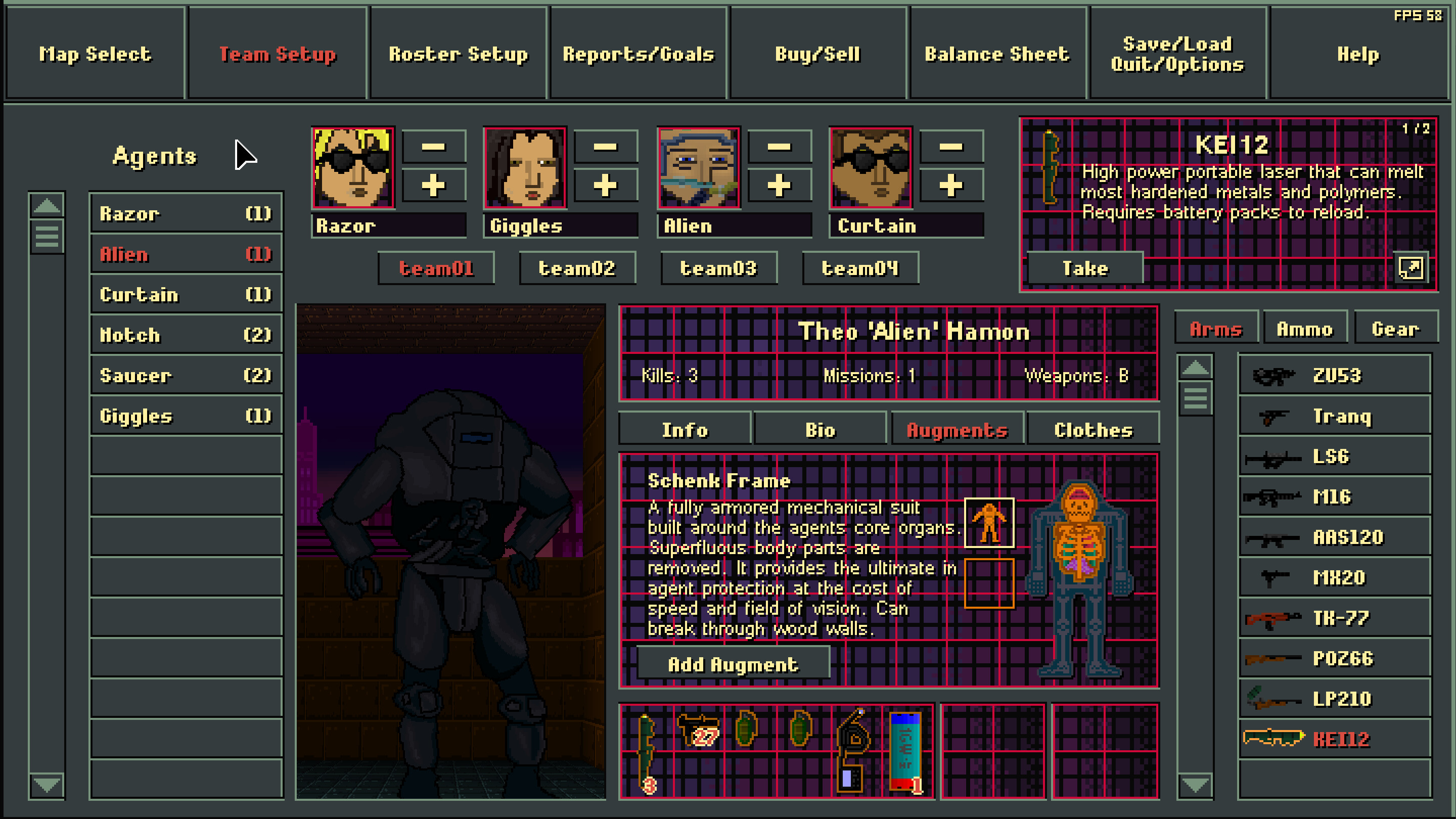
Task: Select the M16 rifle
Action: [1335, 497]
